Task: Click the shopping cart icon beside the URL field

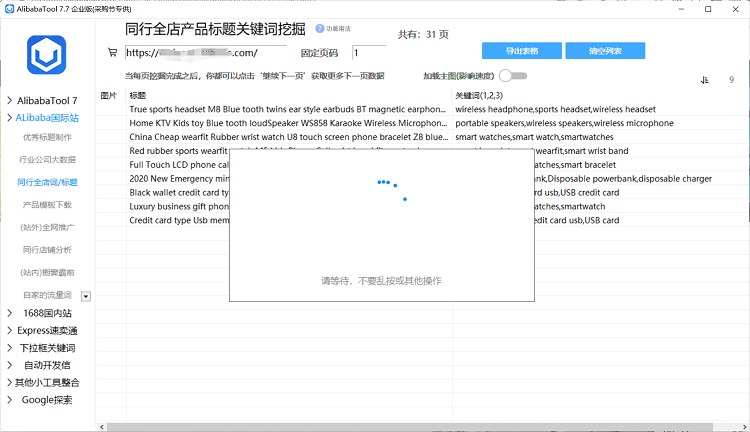Action: (112, 52)
